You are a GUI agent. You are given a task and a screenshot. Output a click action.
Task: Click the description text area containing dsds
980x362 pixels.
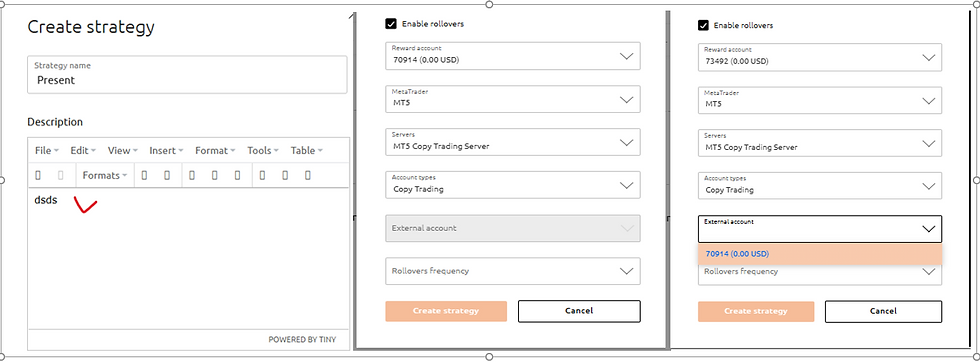coord(188,258)
